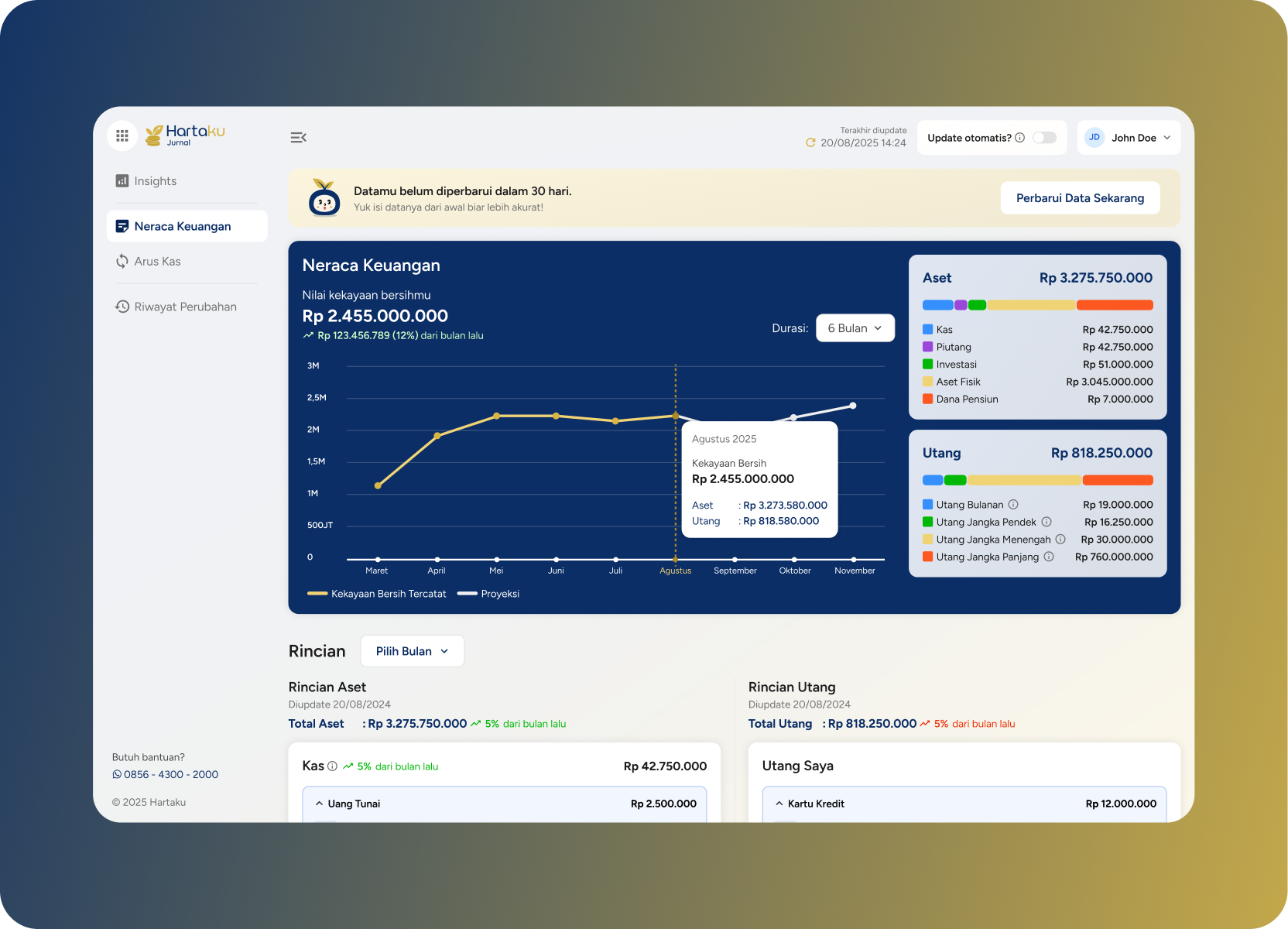The height and width of the screenshot is (929, 1288).
Task: Open the Pilih Bulan dropdown
Action: 412,651
